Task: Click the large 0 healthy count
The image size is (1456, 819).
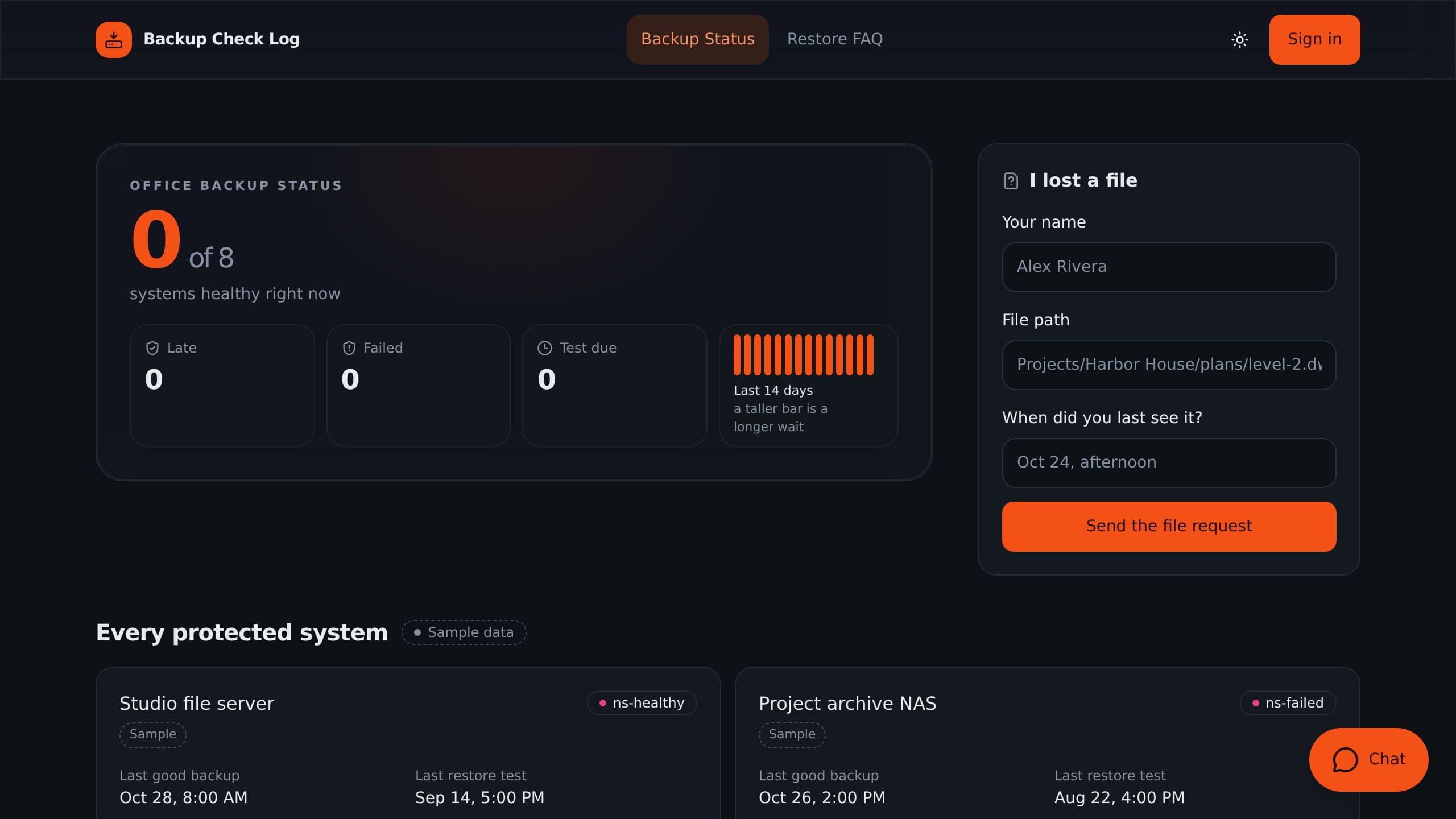Action: tap(156, 239)
